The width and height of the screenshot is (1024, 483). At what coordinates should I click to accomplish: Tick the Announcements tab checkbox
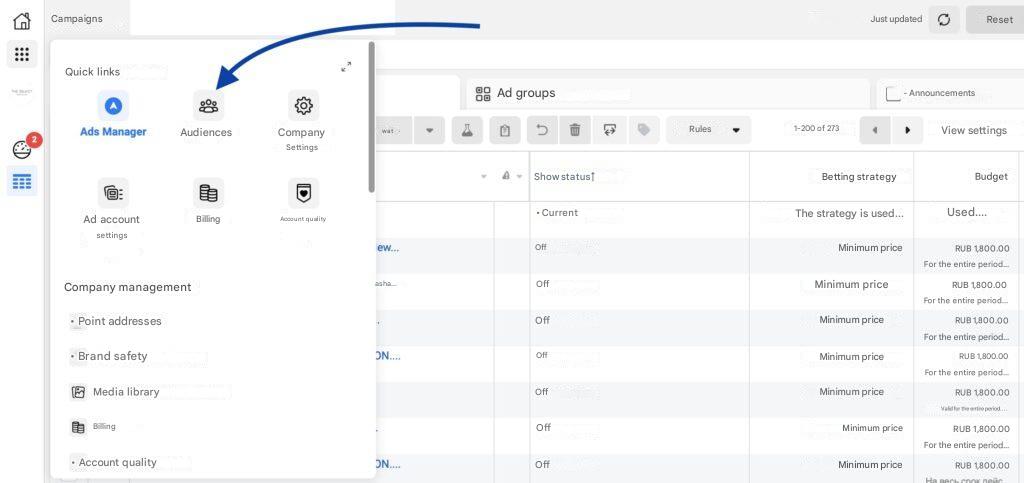click(x=894, y=94)
